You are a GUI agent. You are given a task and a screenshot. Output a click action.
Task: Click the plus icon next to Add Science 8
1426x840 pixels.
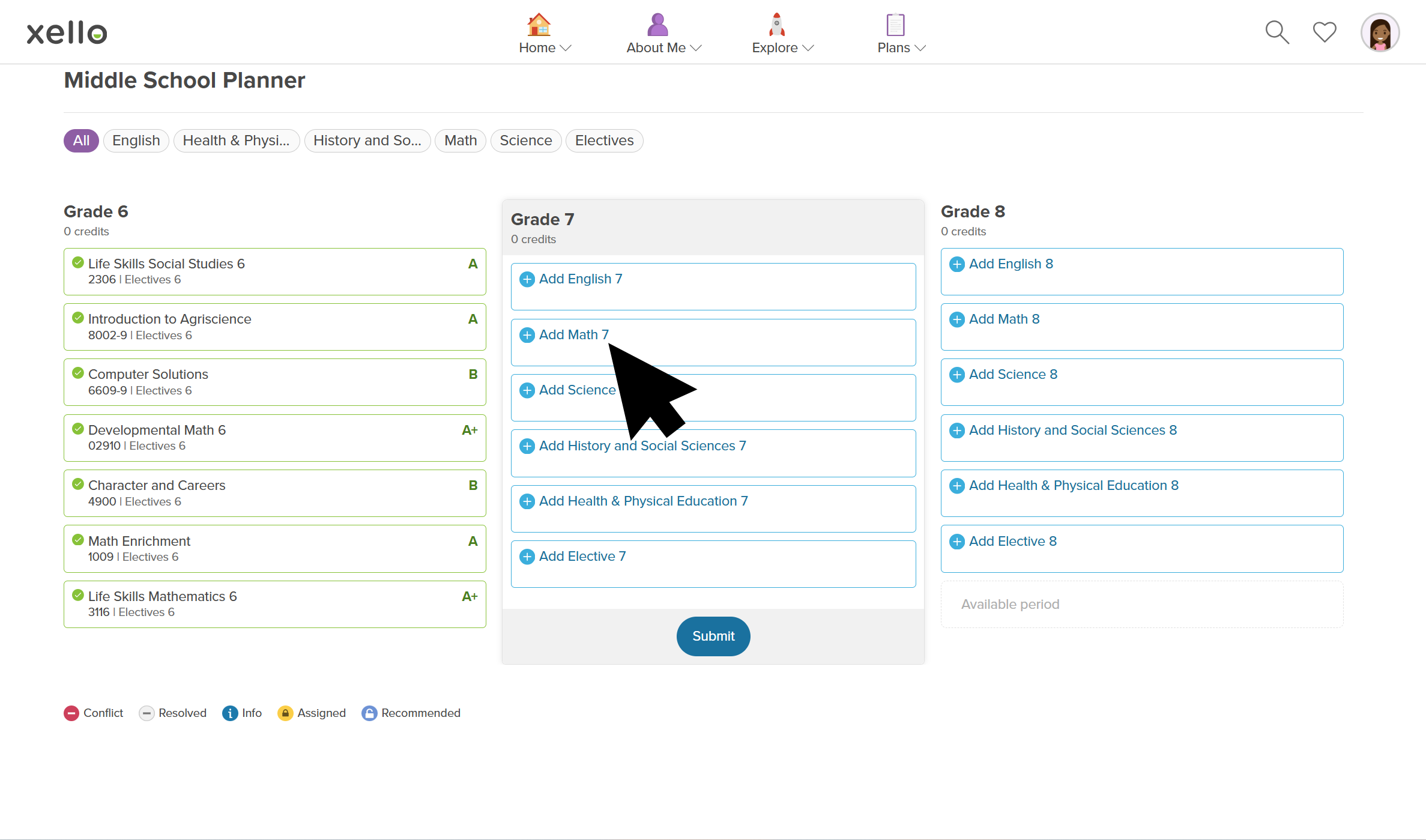pos(957,375)
